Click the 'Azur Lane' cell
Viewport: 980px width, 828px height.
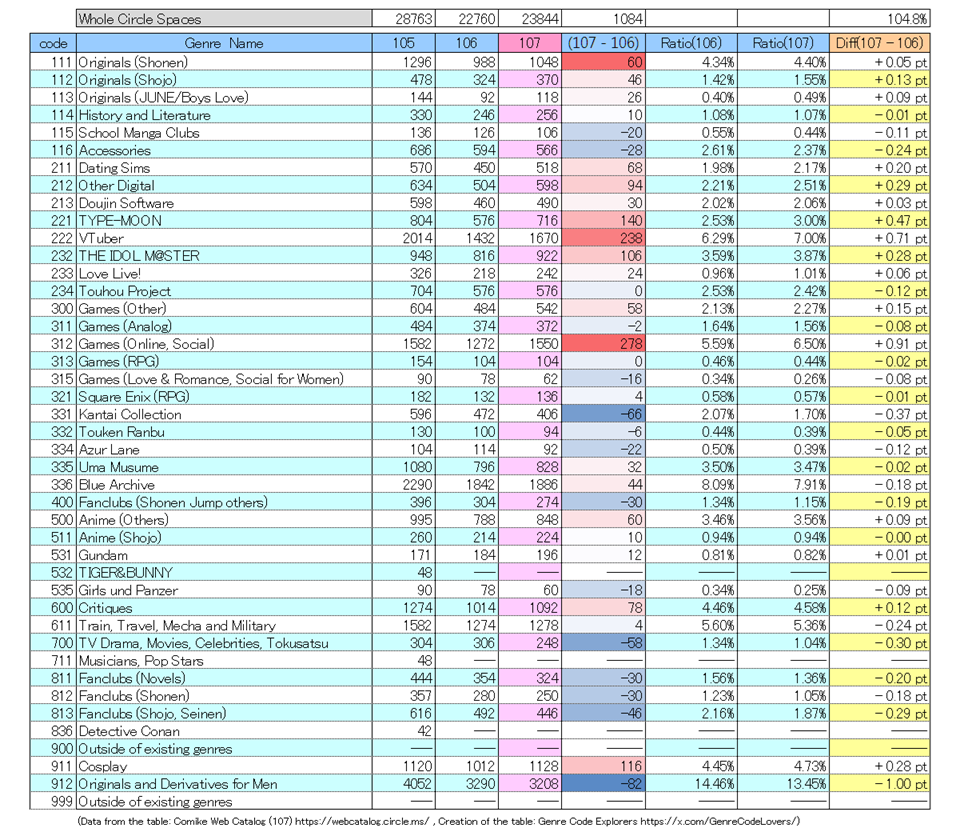[224, 449]
